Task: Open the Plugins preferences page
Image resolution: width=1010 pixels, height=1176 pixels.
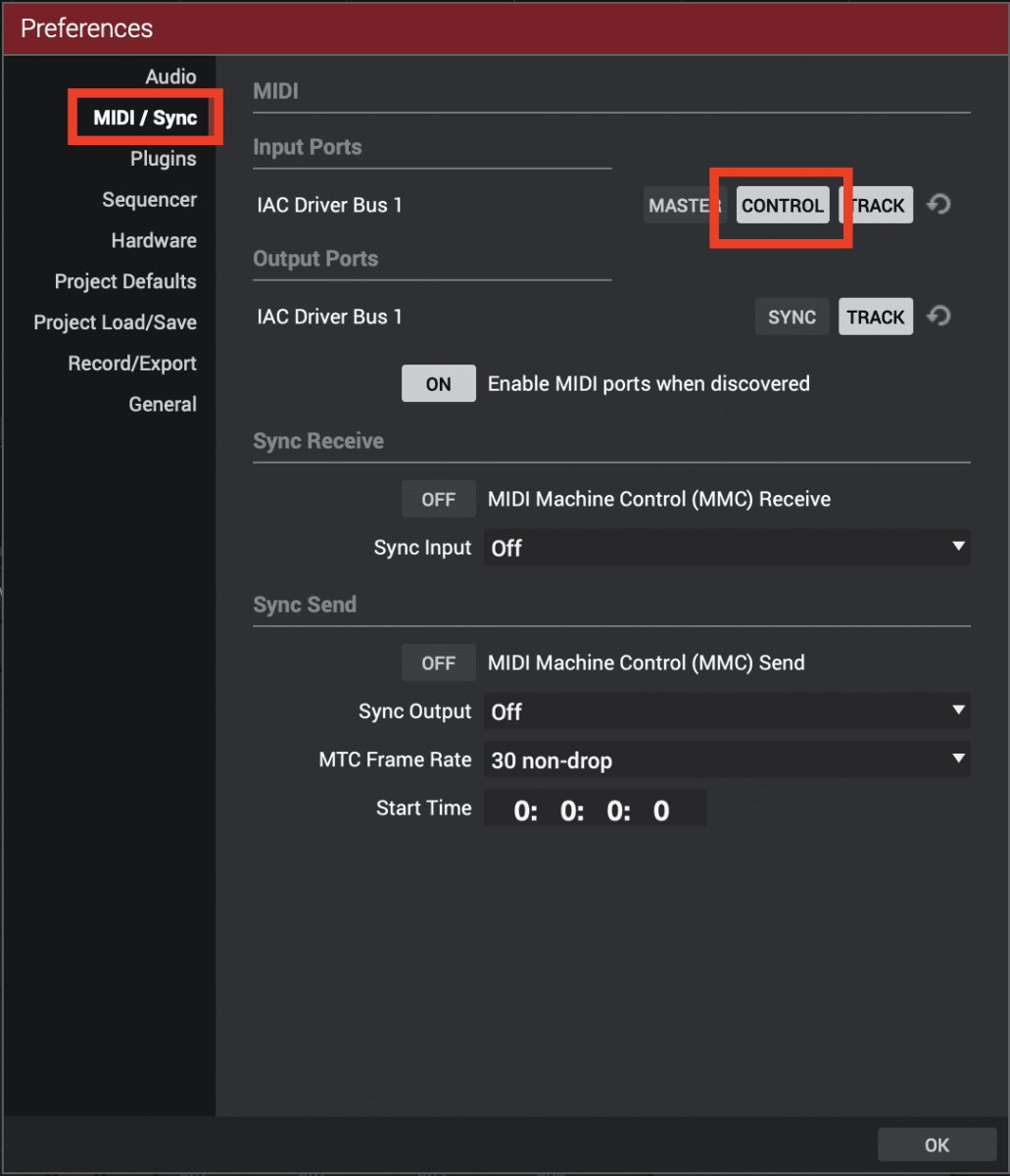Action: pyautogui.click(x=163, y=159)
